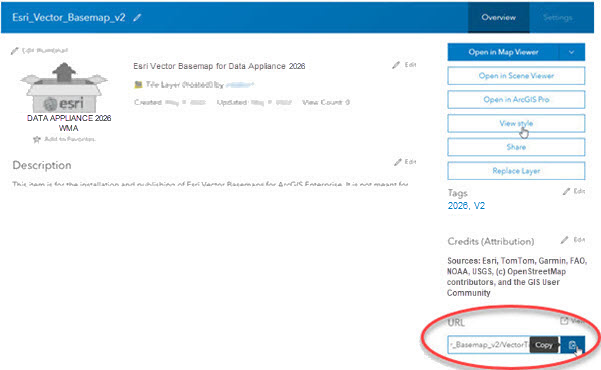This screenshot has height=370, width=601.
Task: Click the Replace Layer button
Action: click(516, 171)
